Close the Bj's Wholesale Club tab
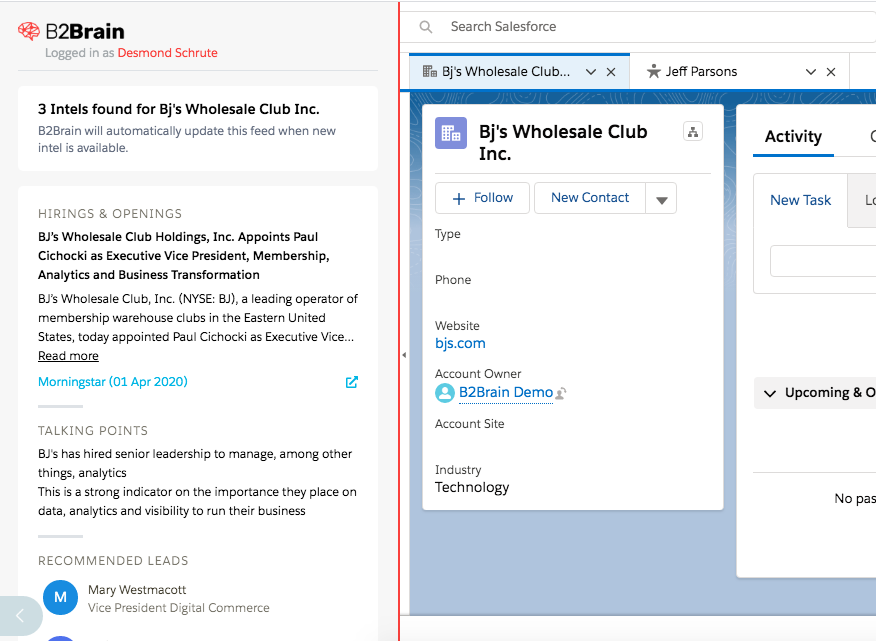This screenshot has height=641, width=876. coord(611,72)
